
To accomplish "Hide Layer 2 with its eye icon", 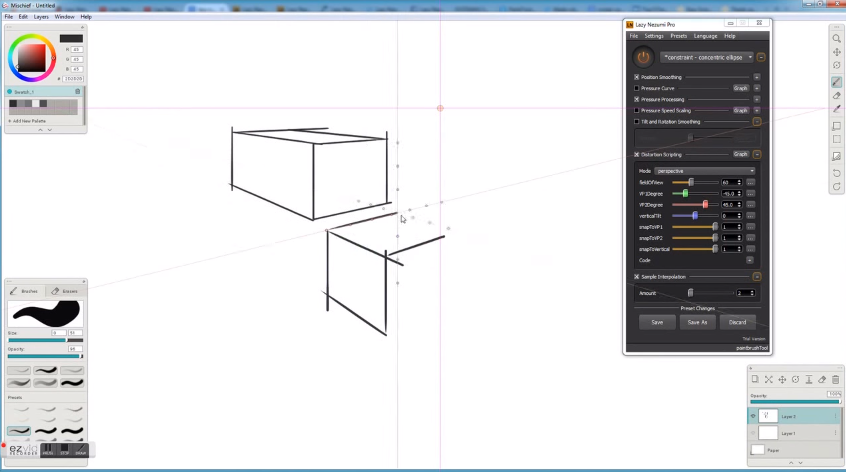I will point(753,416).
